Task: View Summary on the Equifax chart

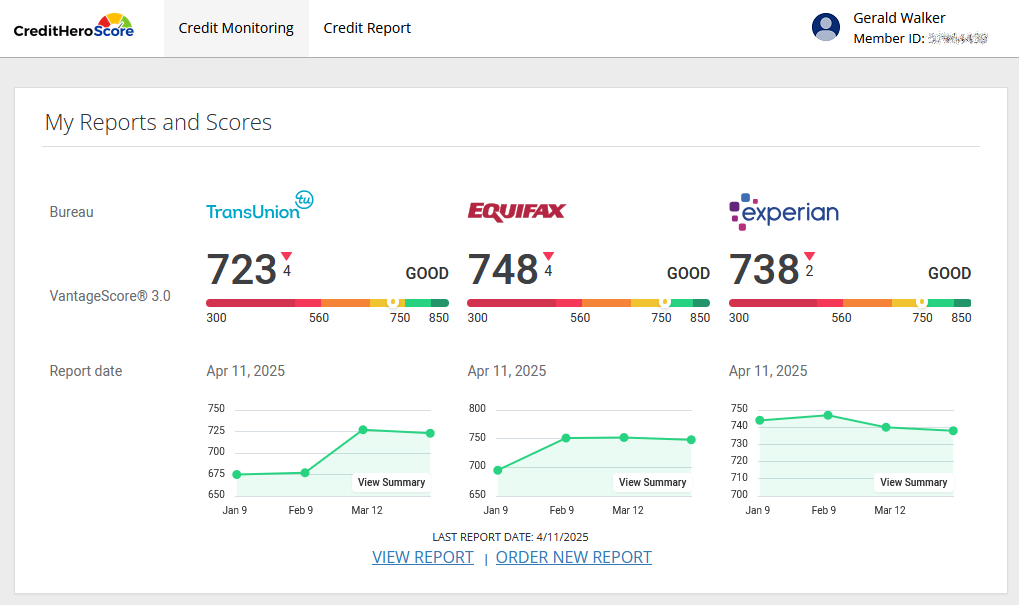Action: (652, 482)
